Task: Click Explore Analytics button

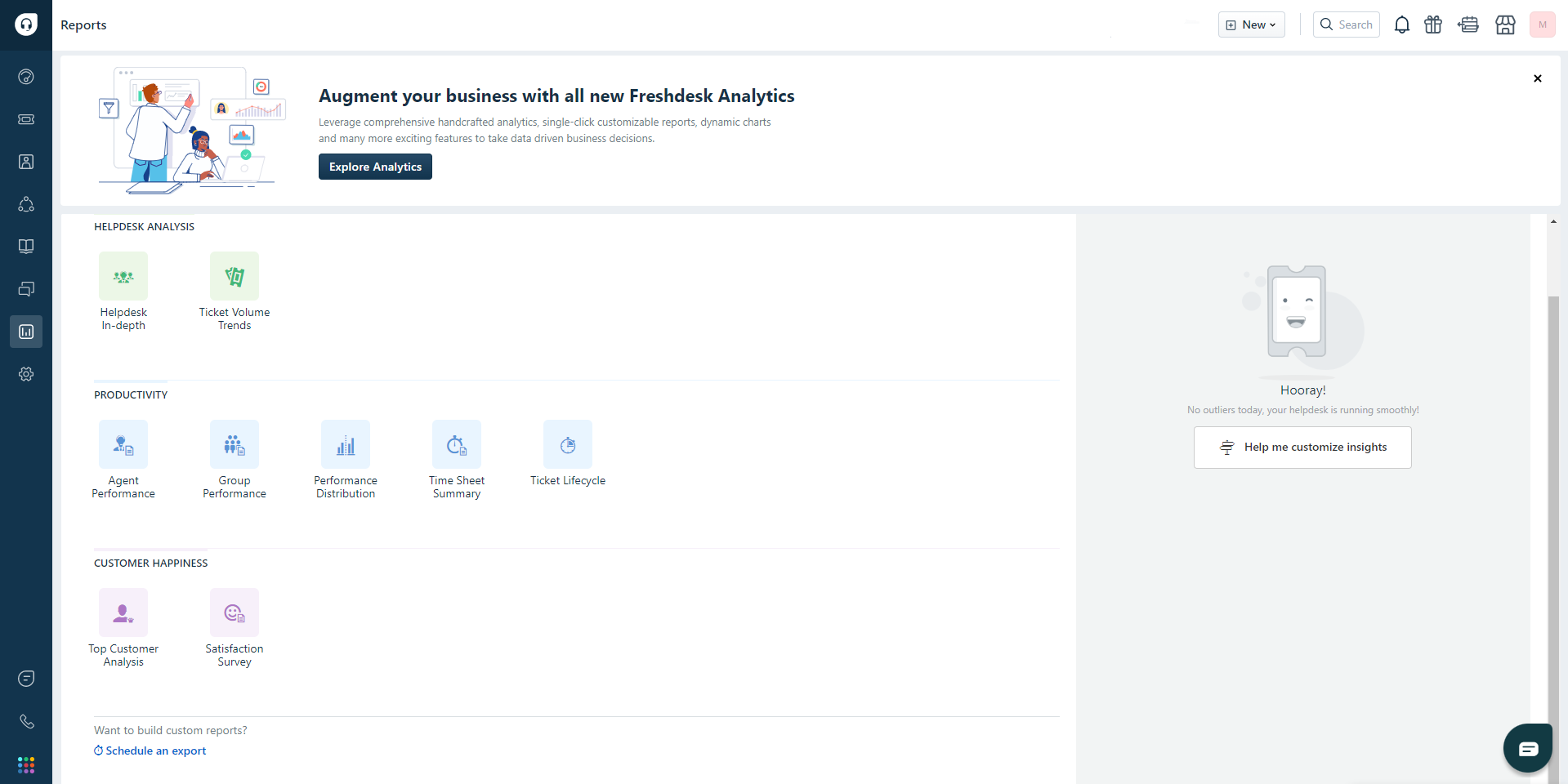Action: (375, 167)
